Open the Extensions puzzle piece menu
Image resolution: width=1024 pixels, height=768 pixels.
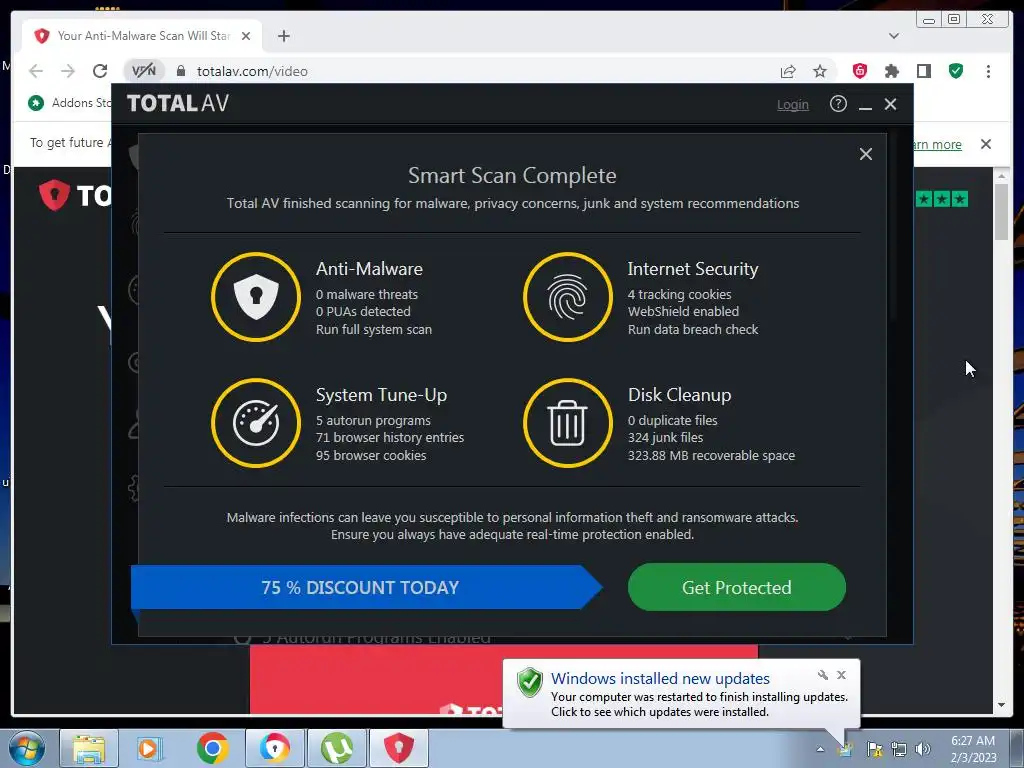click(891, 71)
